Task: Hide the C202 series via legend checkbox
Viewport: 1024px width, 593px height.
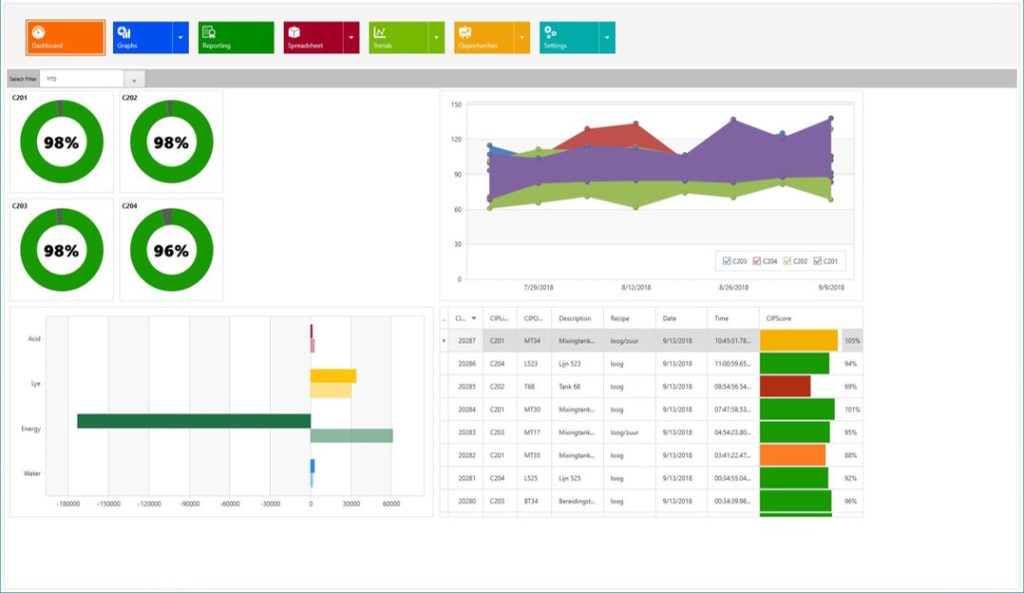Action: tap(787, 261)
